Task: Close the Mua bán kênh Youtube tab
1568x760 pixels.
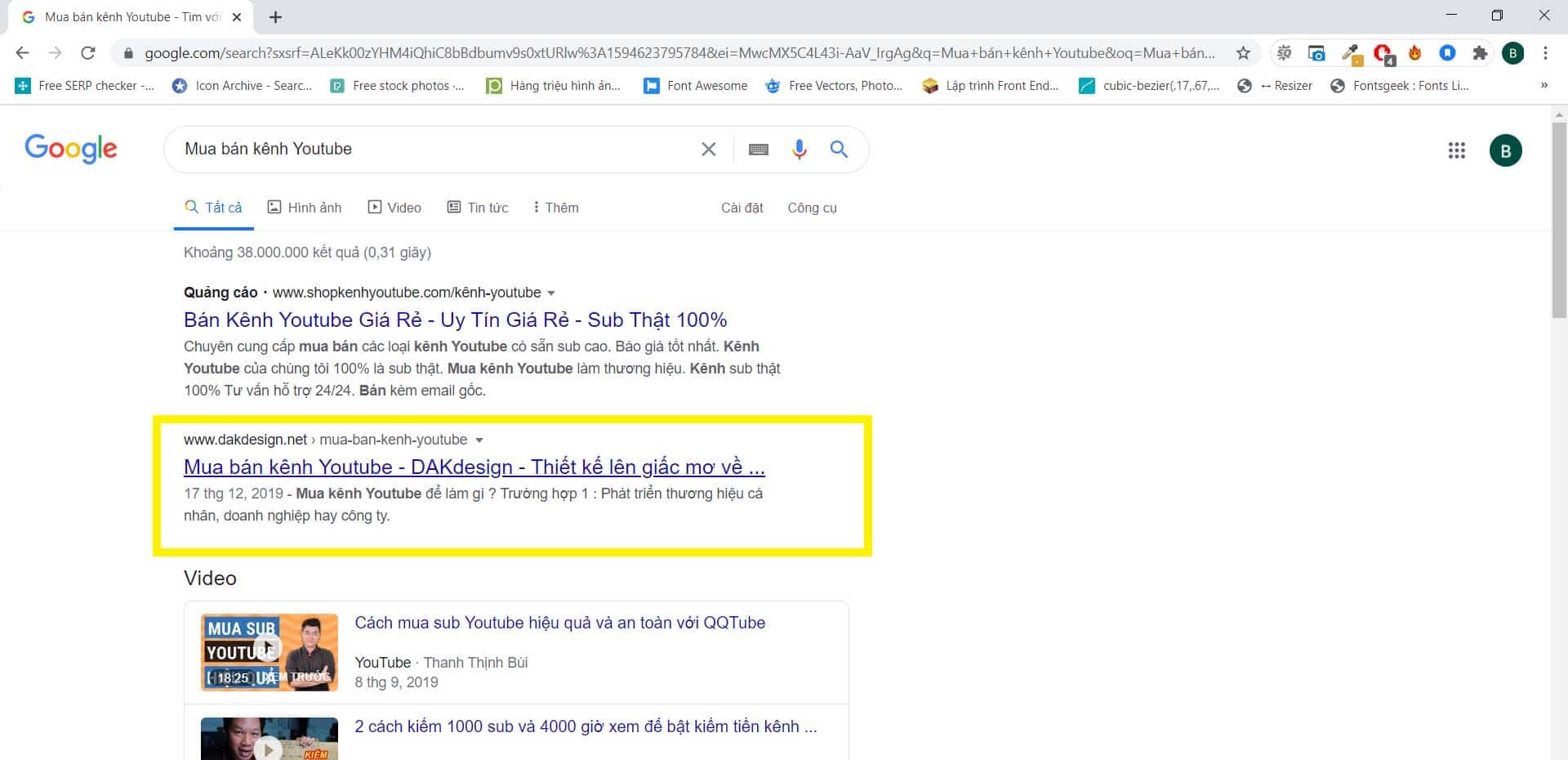Action: point(237,17)
